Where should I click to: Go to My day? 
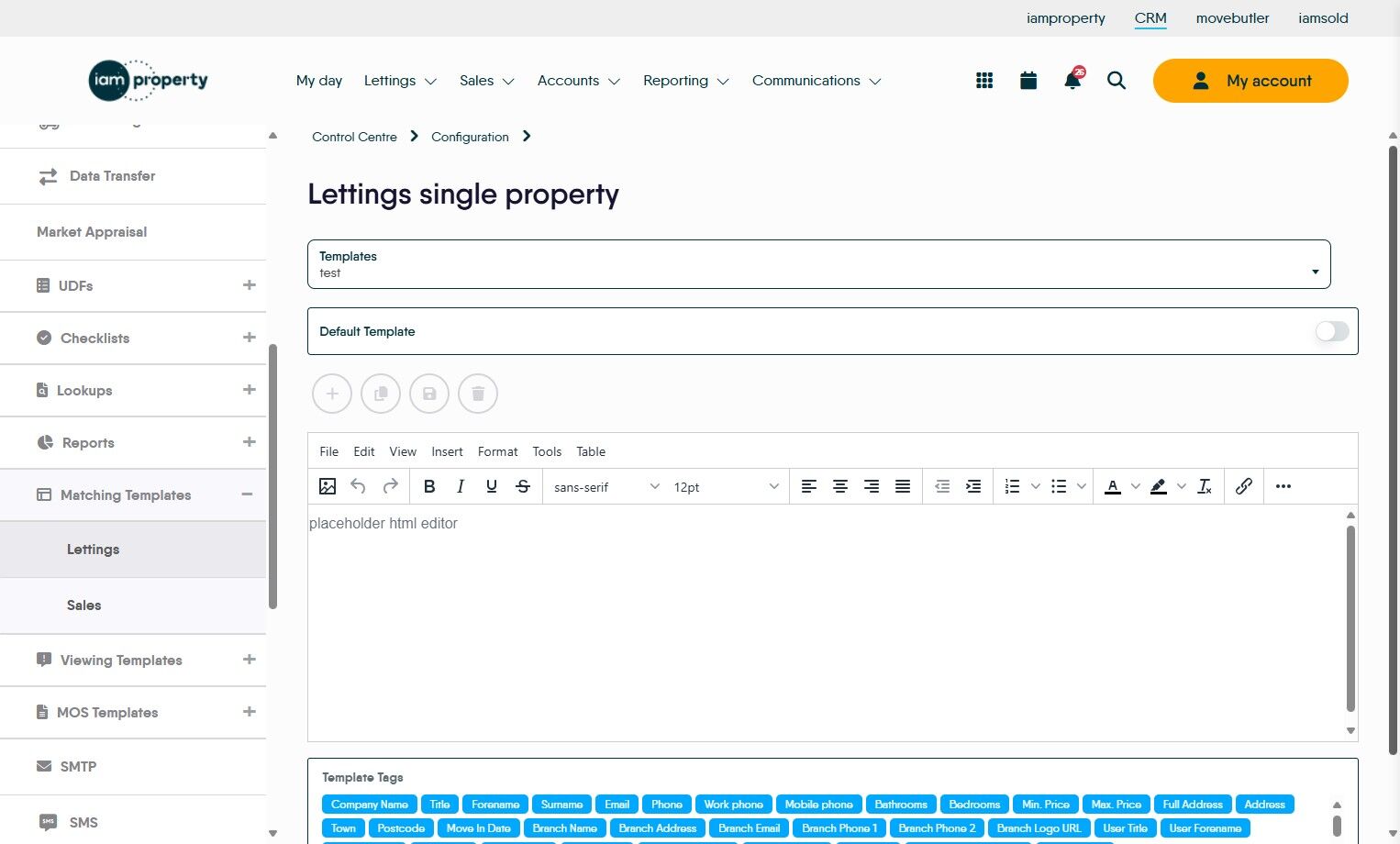(x=319, y=81)
